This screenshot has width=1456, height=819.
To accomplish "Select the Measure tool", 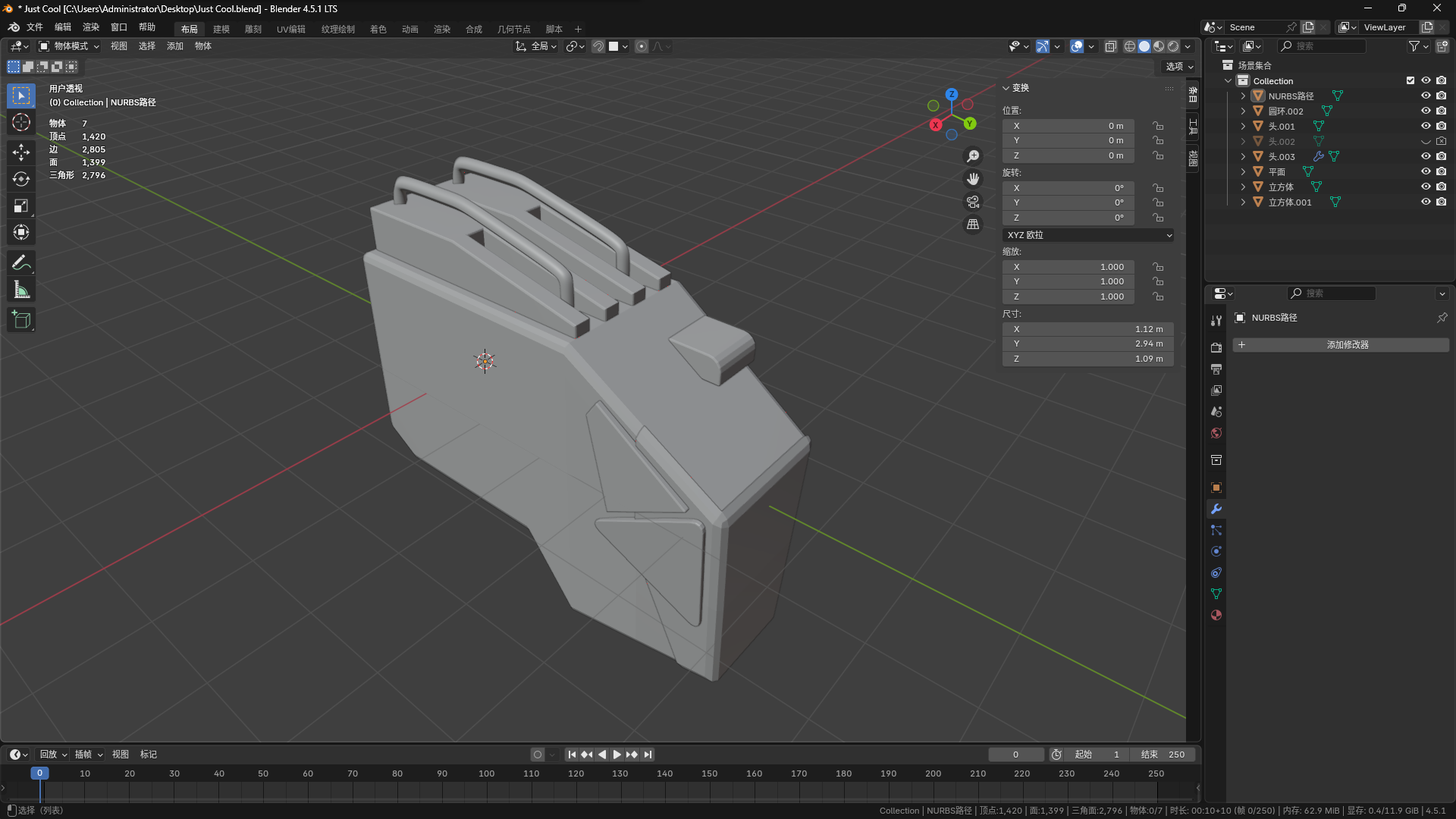I will click(x=21, y=290).
